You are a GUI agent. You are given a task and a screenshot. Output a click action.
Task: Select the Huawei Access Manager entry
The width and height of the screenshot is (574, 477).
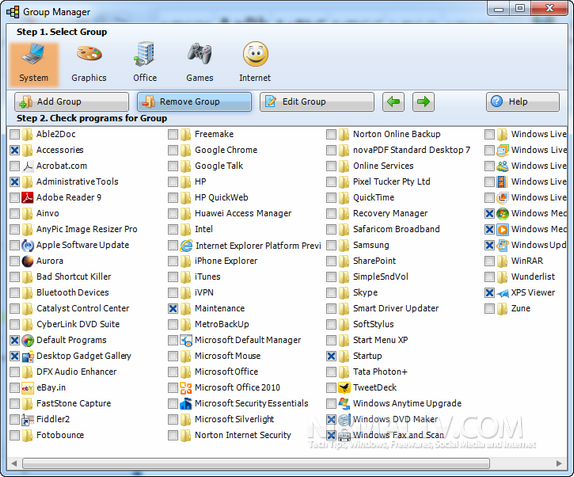point(243,213)
